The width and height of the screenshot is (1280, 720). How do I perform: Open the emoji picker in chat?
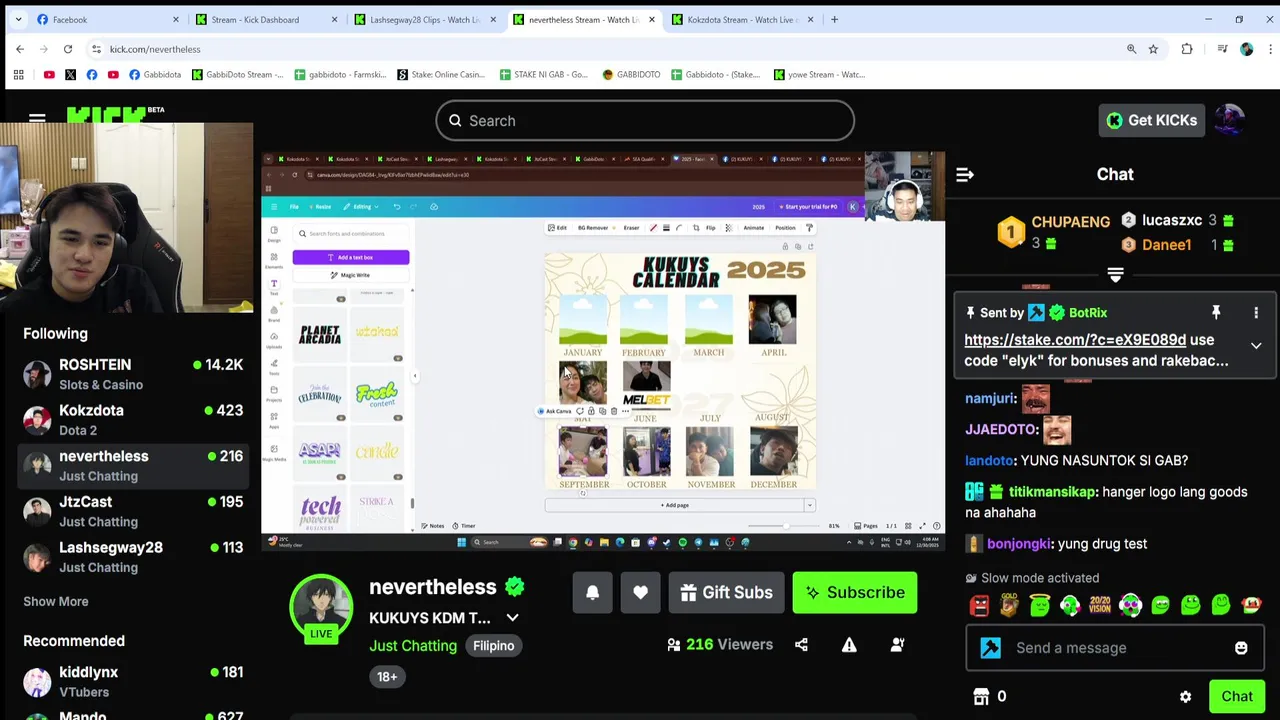tap(1241, 648)
